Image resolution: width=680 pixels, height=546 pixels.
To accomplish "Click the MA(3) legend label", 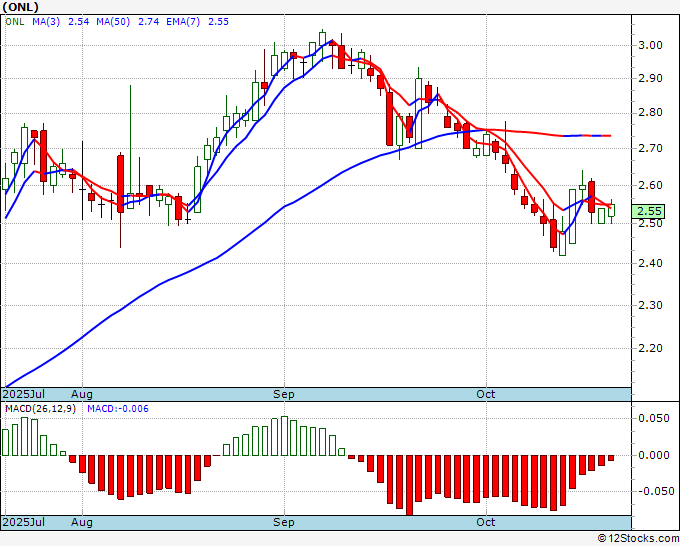I will 46,22.
